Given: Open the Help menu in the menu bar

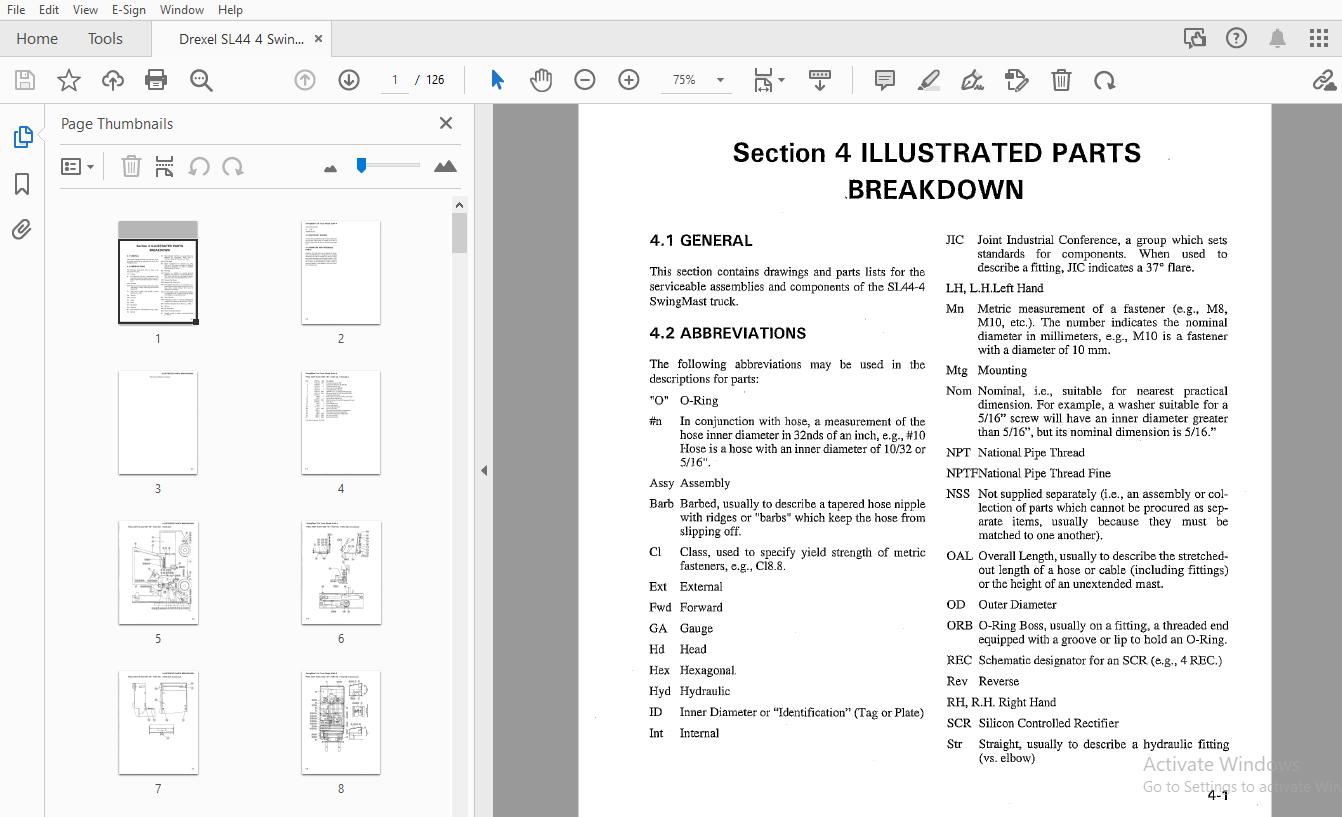Looking at the screenshot, I should click(230, 9).
